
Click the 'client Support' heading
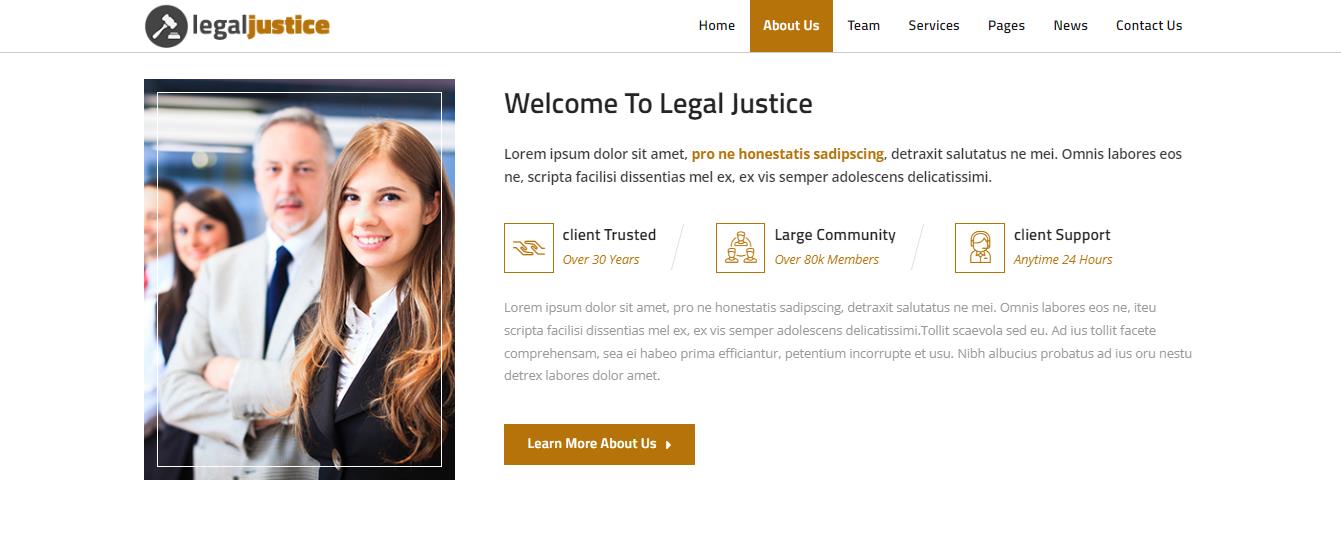pyautogui.click(x=1062, y=235)
